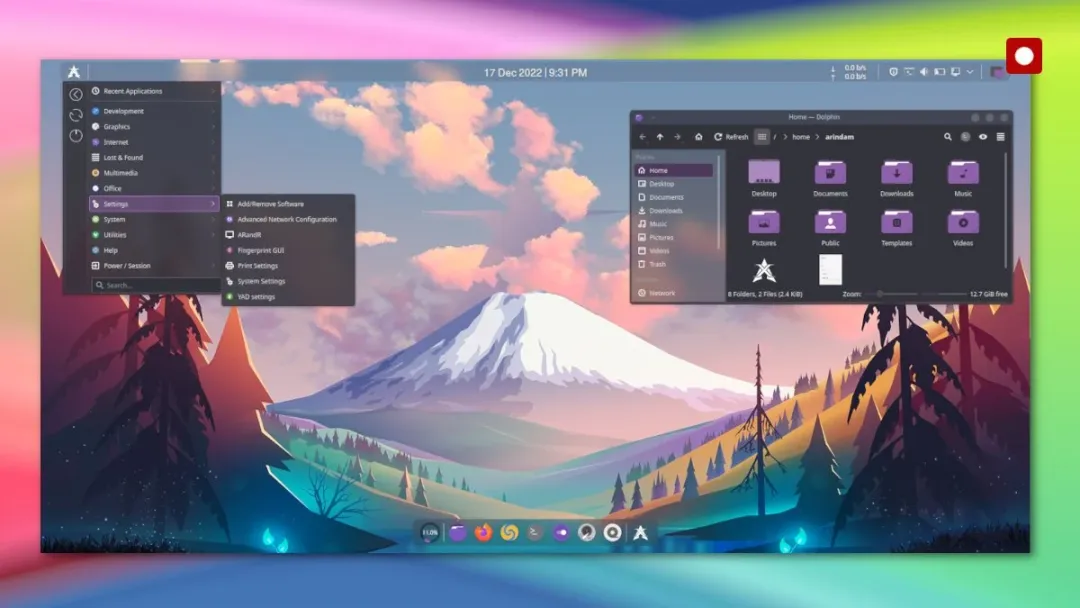
Task: Click the volume icon in system tray
Action: 924,72
